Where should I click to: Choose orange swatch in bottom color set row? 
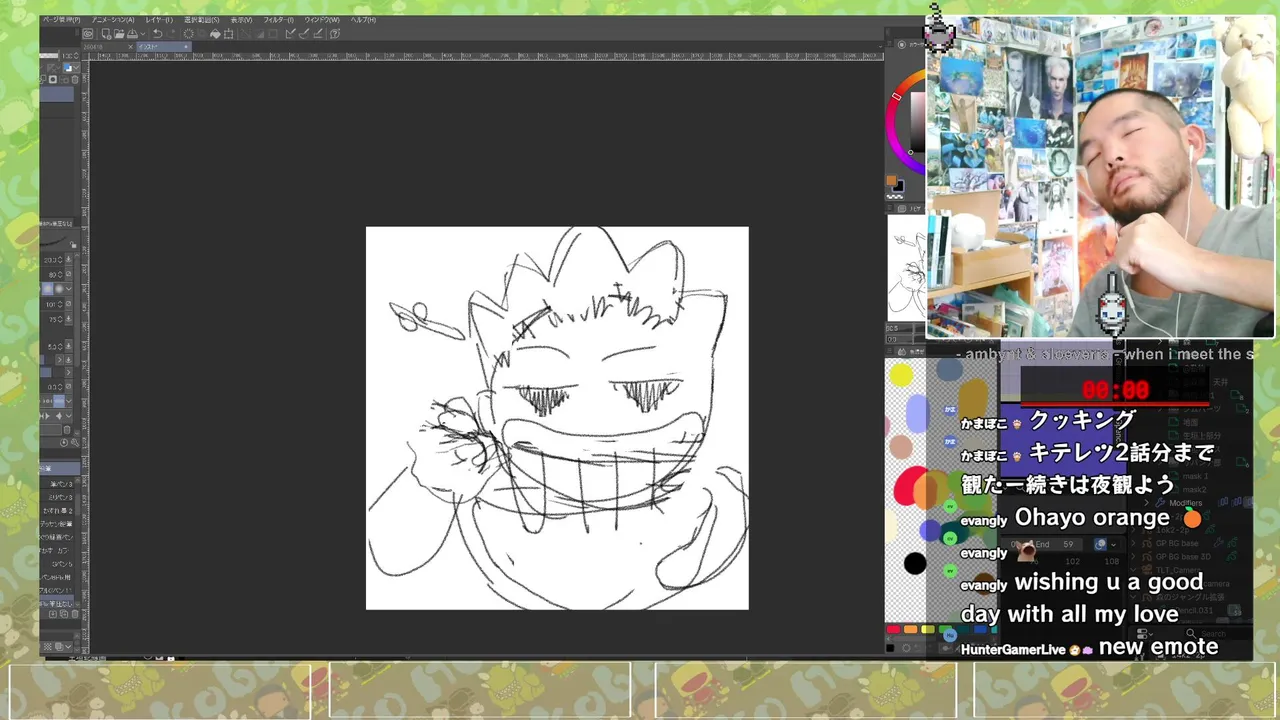tap(910, 629)
